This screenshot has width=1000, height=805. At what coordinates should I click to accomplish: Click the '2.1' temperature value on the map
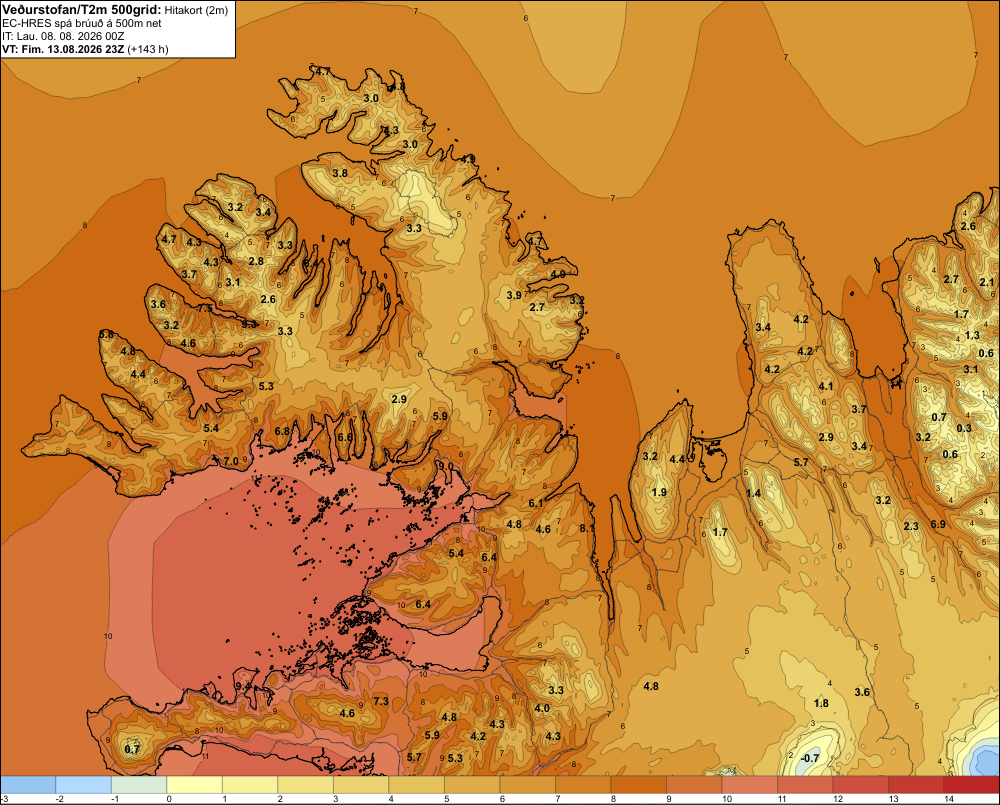click(x=987, y=282)
